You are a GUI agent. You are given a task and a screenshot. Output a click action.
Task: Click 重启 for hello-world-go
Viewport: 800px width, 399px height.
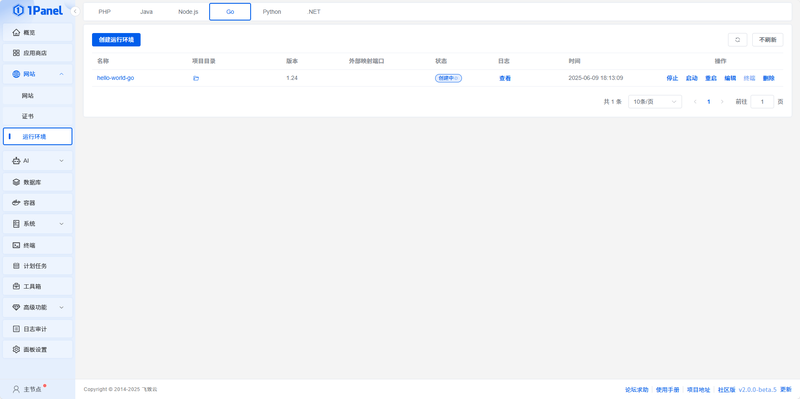point(711,78)
